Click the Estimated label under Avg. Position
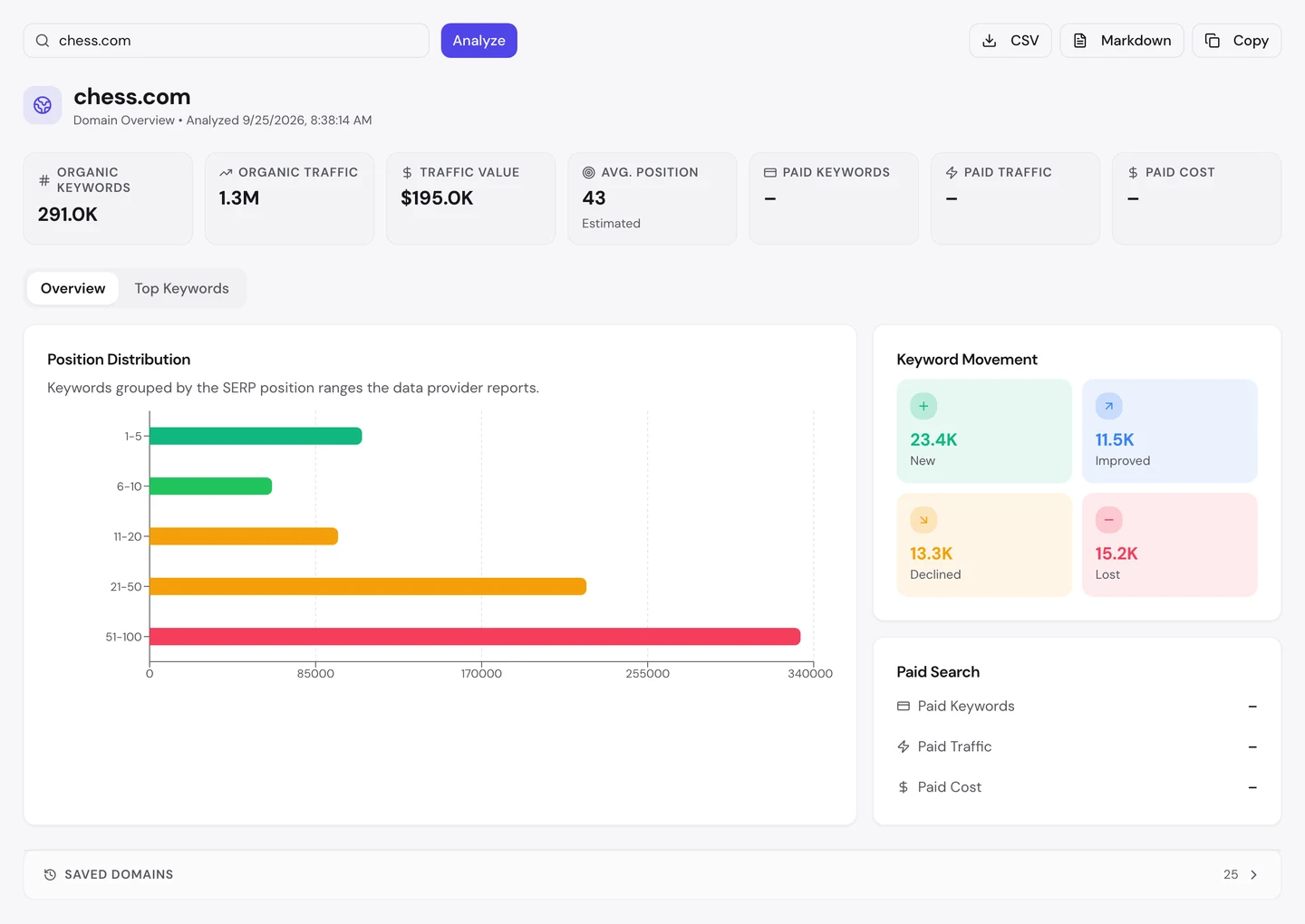1305x924 pixels. pos(611,223)
